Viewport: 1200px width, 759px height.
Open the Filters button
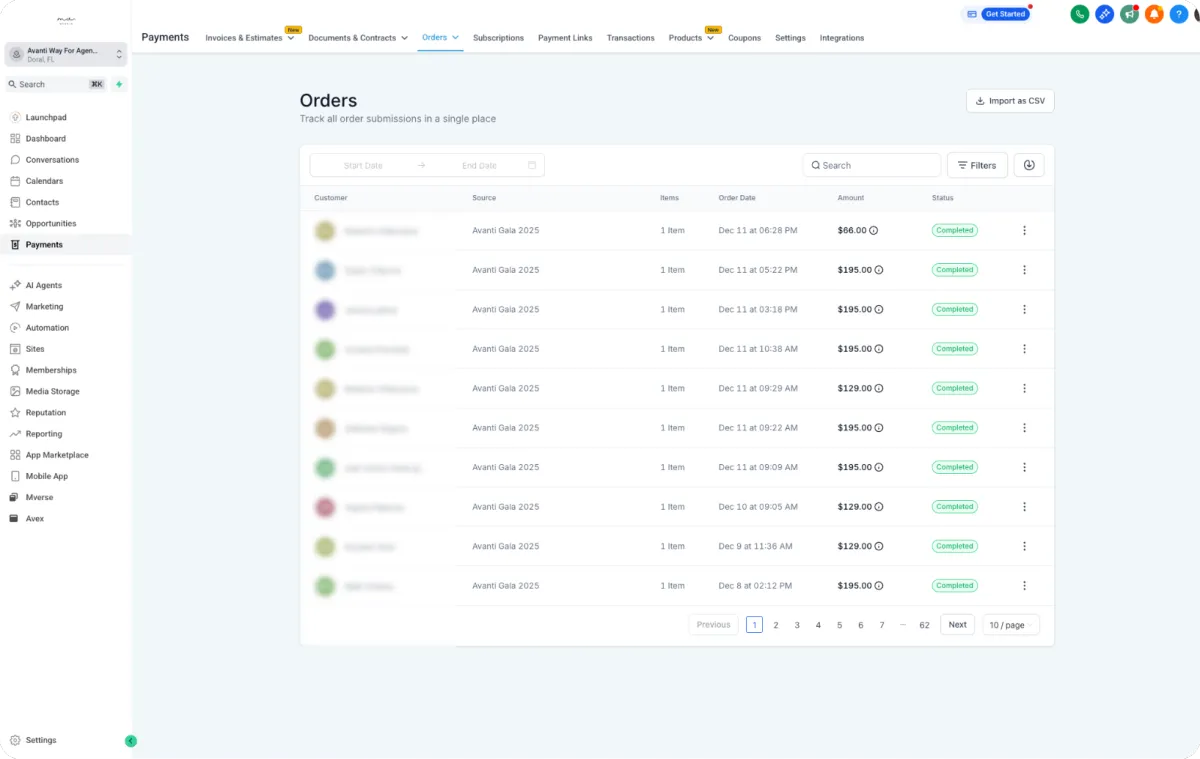tap(976, 165)
